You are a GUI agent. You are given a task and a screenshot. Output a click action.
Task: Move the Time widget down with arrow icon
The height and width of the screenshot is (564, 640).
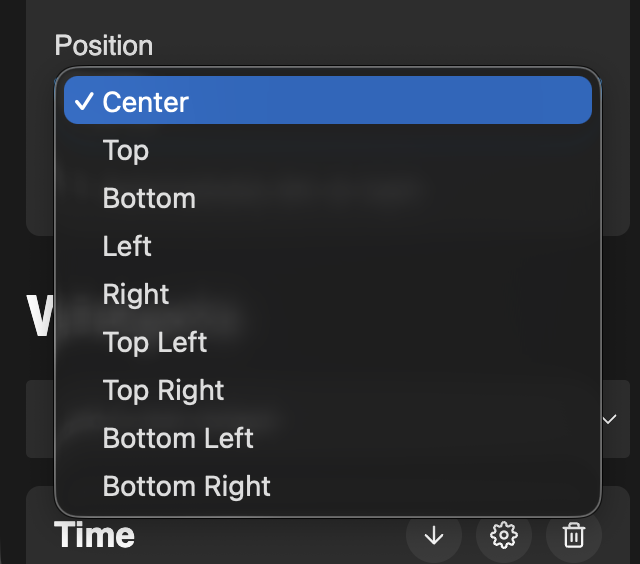pos(433,537)
